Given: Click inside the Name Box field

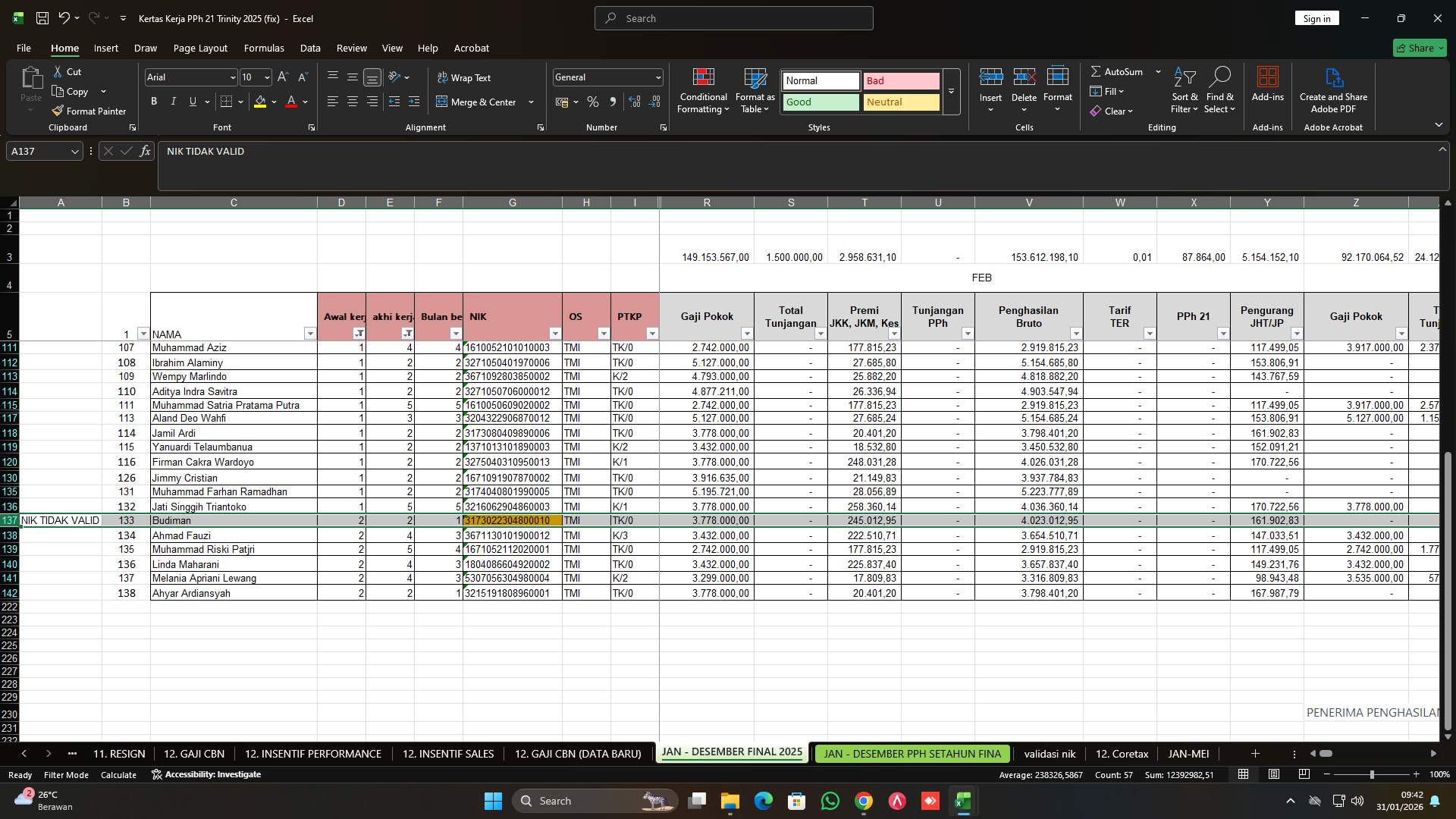Looking at the screenshot, I should [x=38, y=151].
